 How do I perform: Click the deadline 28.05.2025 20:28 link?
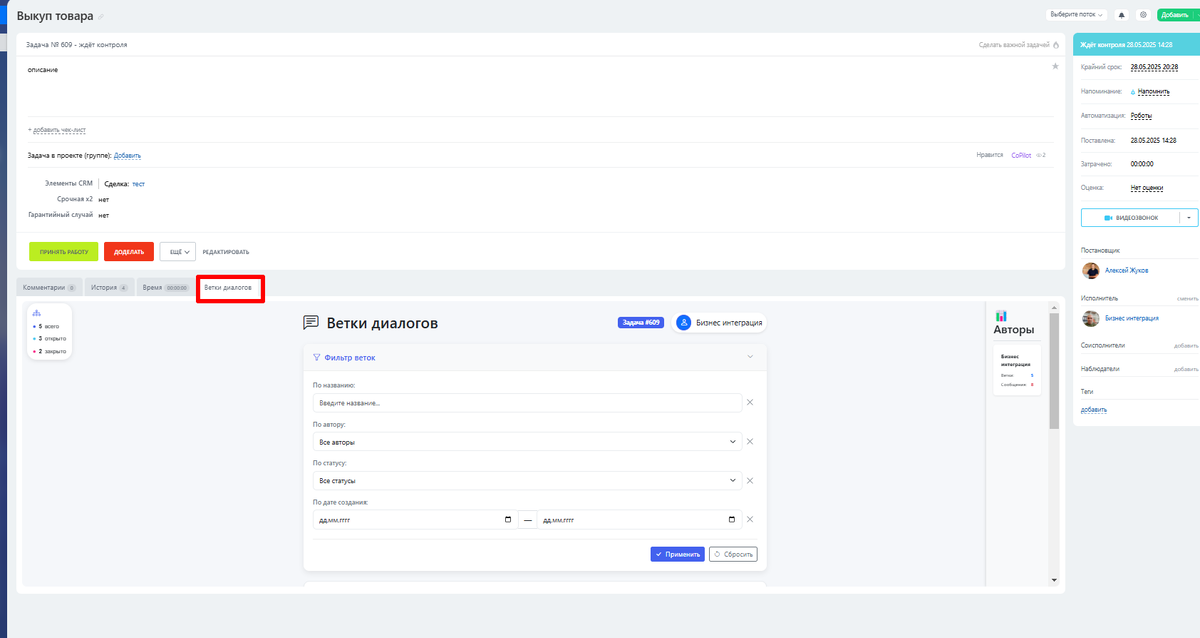[x=1154, y=68]
